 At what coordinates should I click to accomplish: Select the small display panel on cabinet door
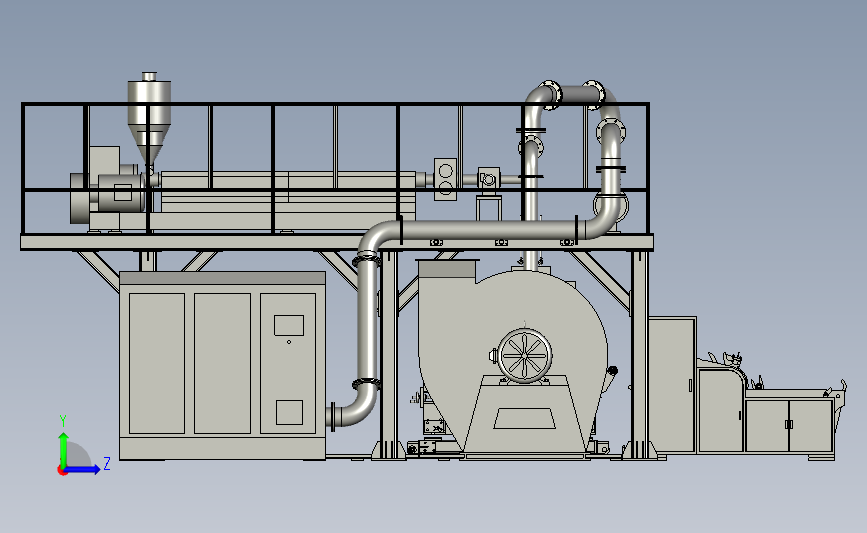coord(289,326)
